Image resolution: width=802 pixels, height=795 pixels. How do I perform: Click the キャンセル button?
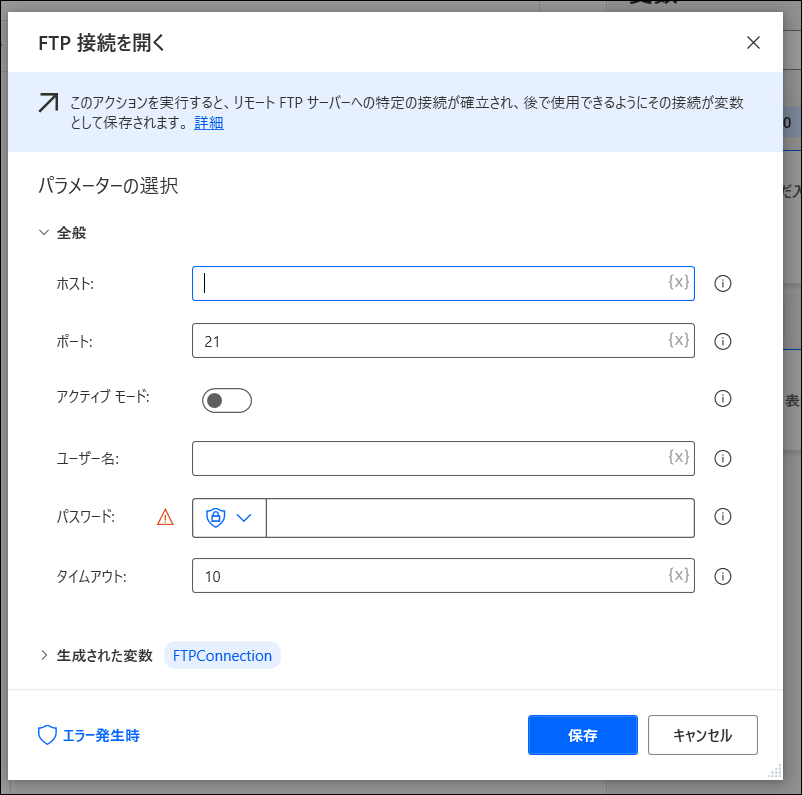point(702,735)
